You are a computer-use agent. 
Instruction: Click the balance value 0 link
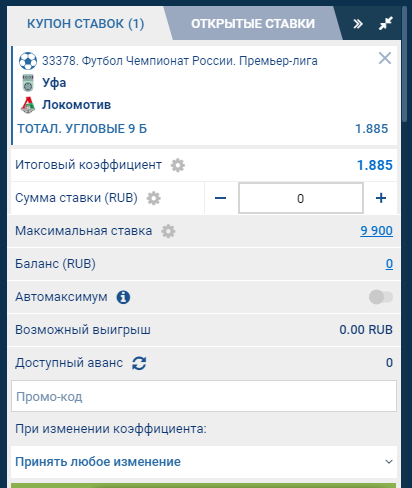click(x=389, y=264)
